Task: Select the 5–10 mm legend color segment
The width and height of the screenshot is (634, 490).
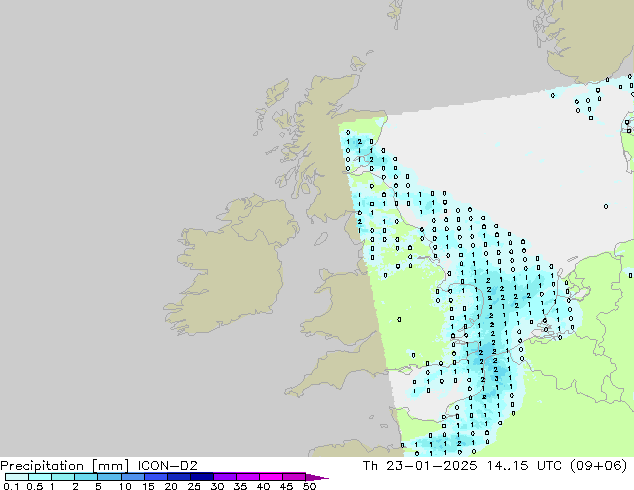Action: (109, 477)
